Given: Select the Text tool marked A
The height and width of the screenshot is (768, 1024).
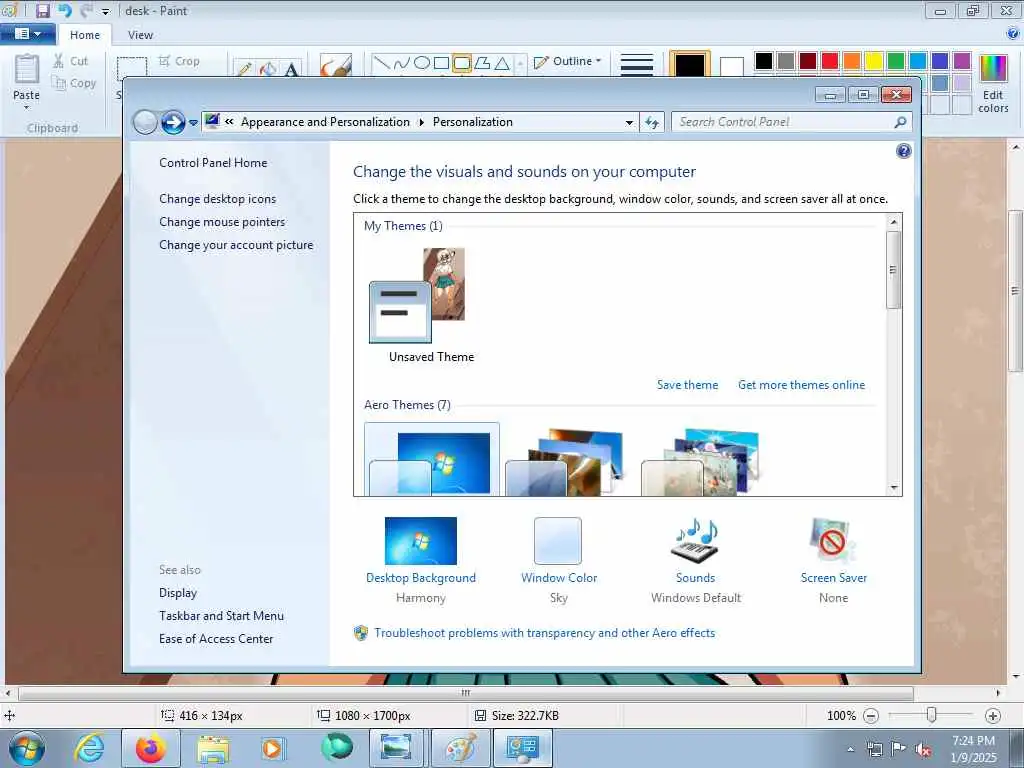Looking at the screenshot, I should [291, 69].
